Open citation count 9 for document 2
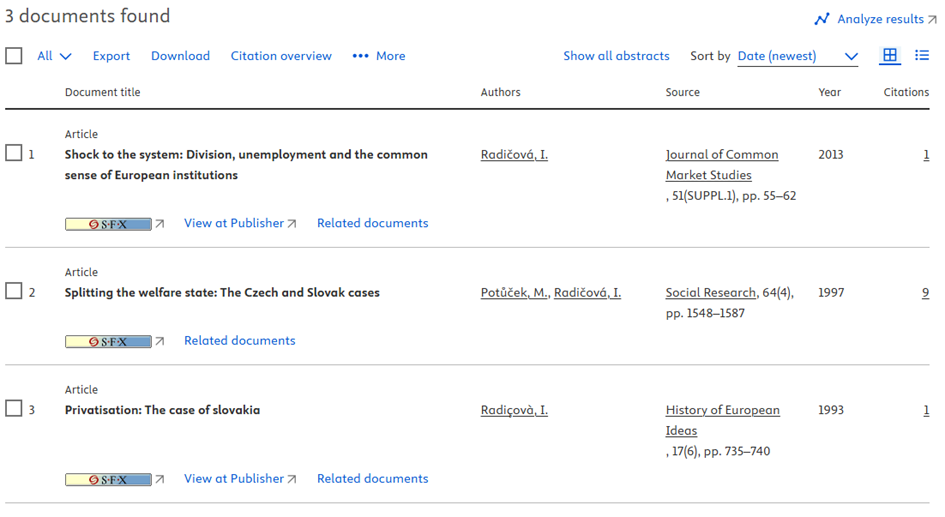The height and width of the screenshot is (517, 945). pyautogui.click(x=925, y=293)
